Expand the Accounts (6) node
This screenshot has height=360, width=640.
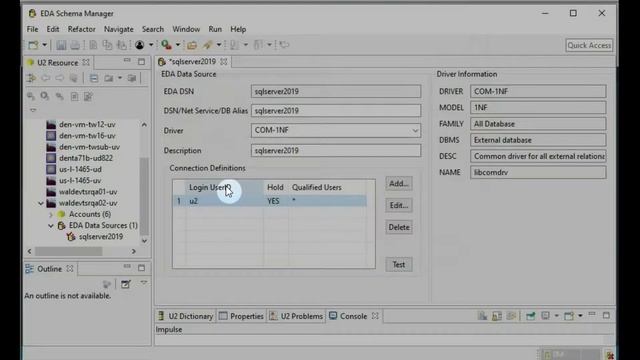click(51, 214)
